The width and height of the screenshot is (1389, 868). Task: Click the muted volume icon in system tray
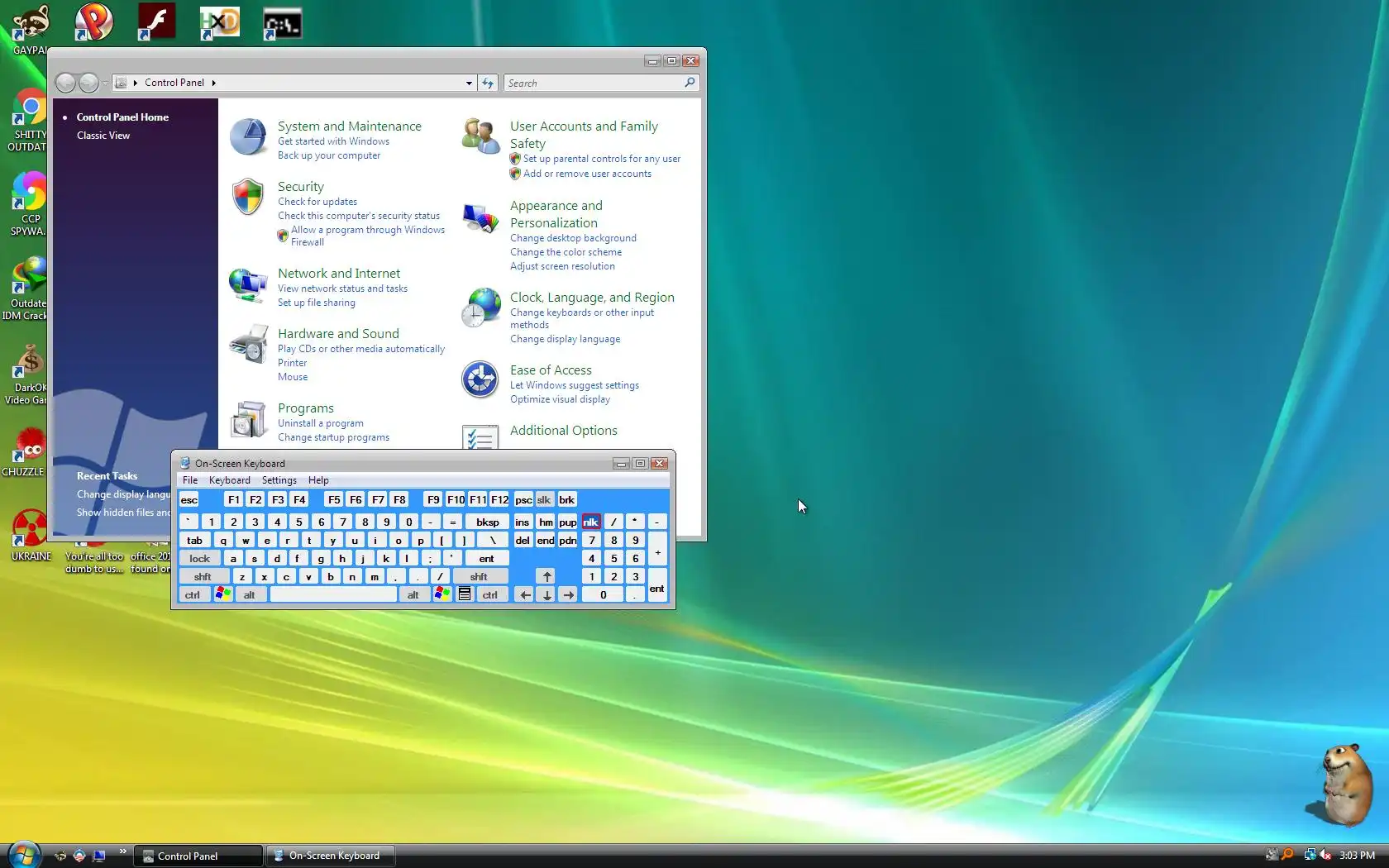(1325, 855)
